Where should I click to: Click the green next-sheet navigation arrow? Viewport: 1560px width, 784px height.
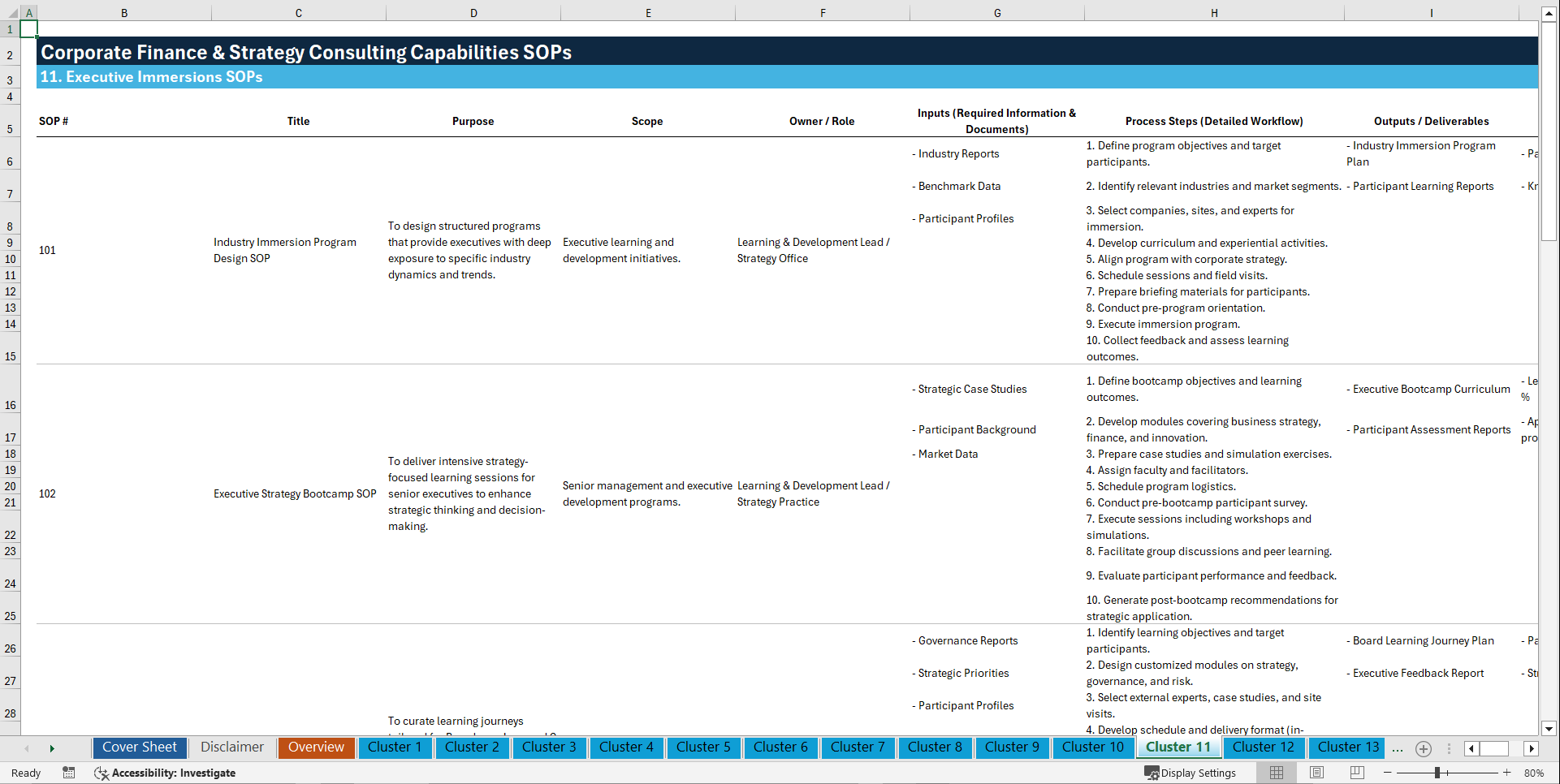[52, 748]
